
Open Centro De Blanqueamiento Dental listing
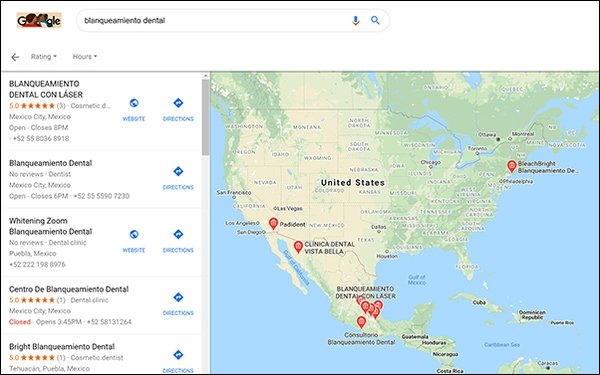[69, 289]
